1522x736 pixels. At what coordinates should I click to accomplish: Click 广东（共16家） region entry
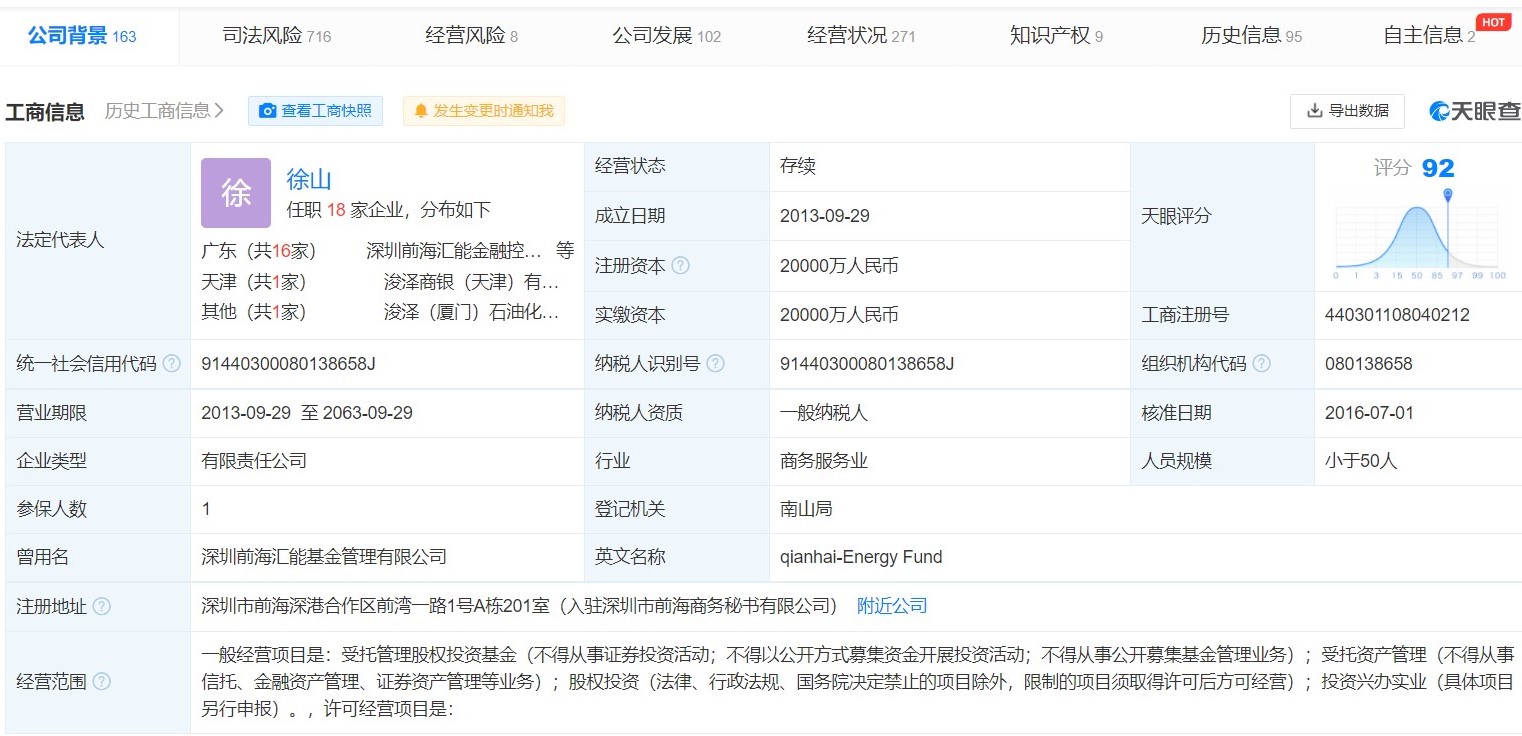(x=260, y=251)
